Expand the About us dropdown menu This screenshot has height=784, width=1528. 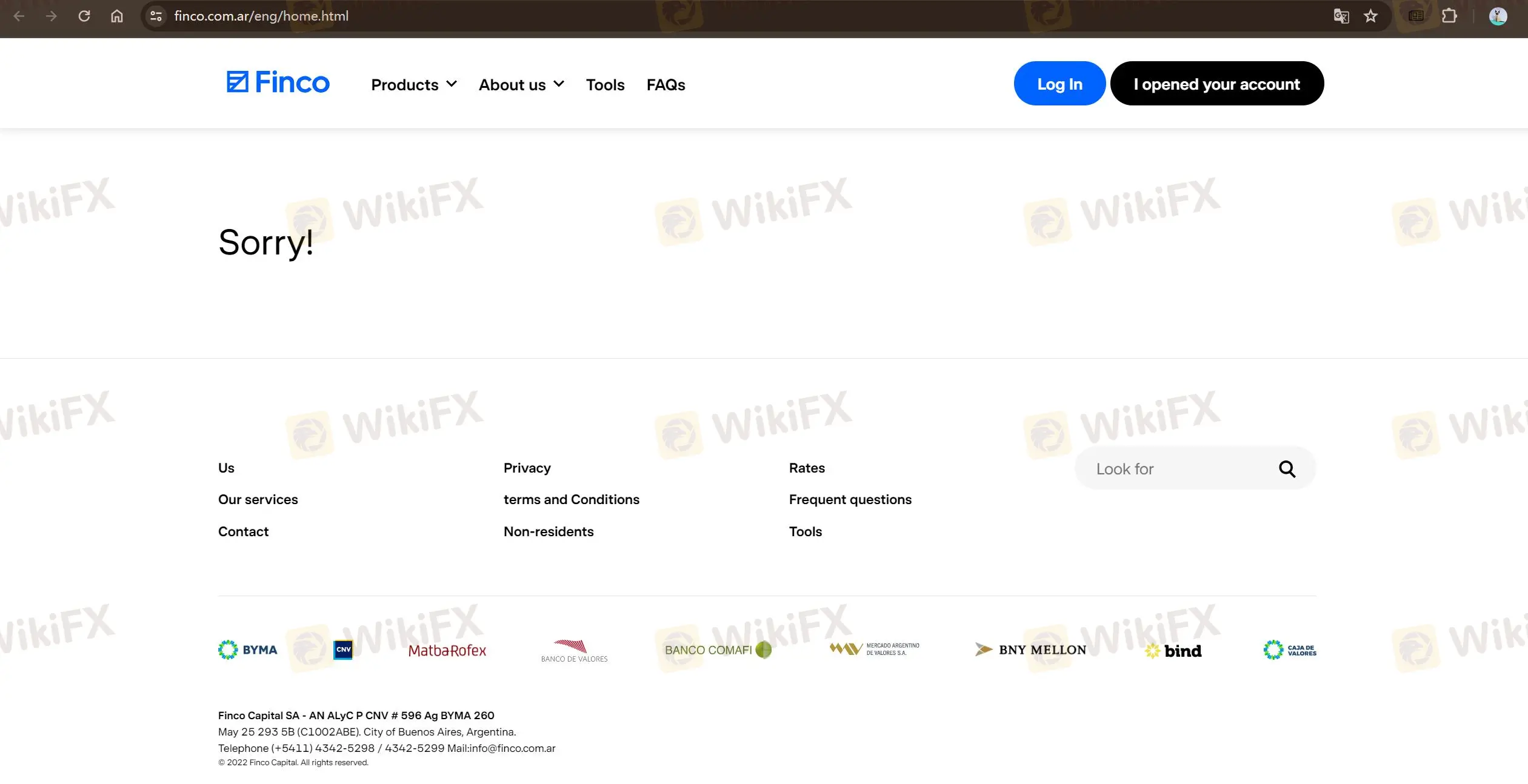(522, 84)
